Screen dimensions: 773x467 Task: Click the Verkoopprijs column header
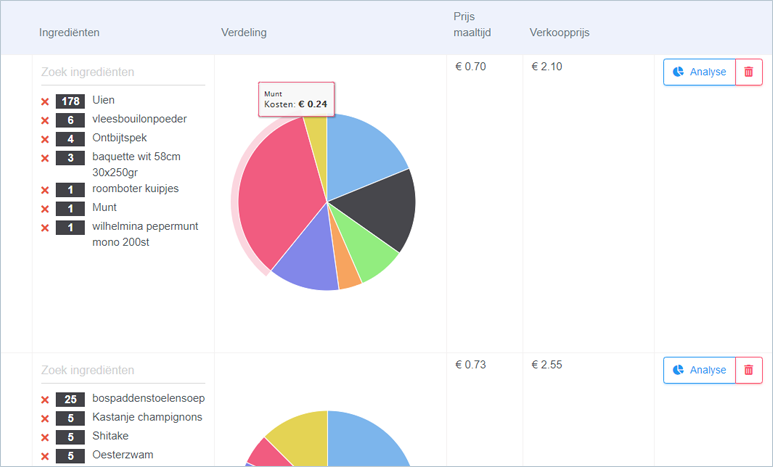pyautogui.click(x=559, y=33)
